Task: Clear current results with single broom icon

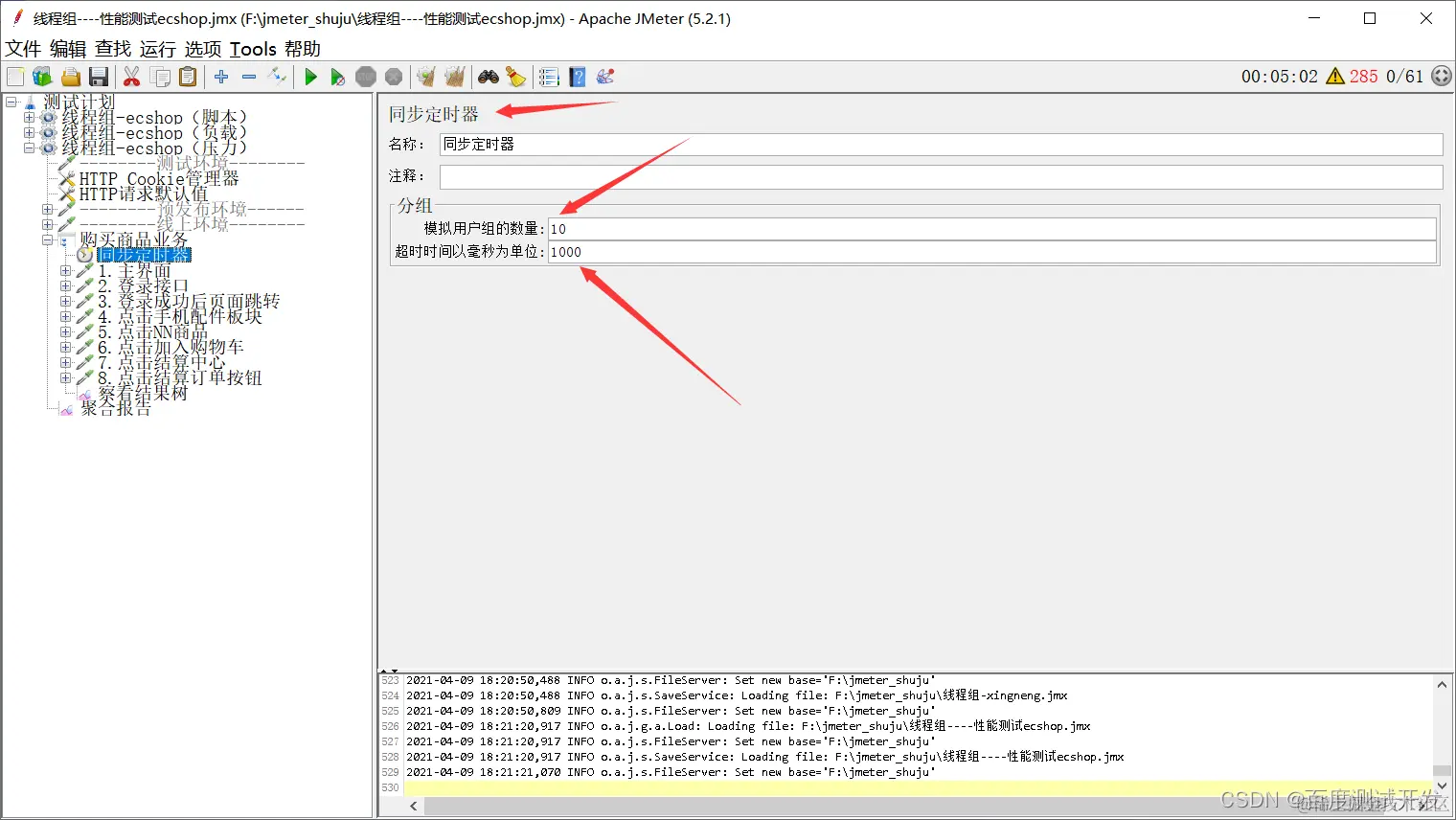Action: tap(426, 77)
